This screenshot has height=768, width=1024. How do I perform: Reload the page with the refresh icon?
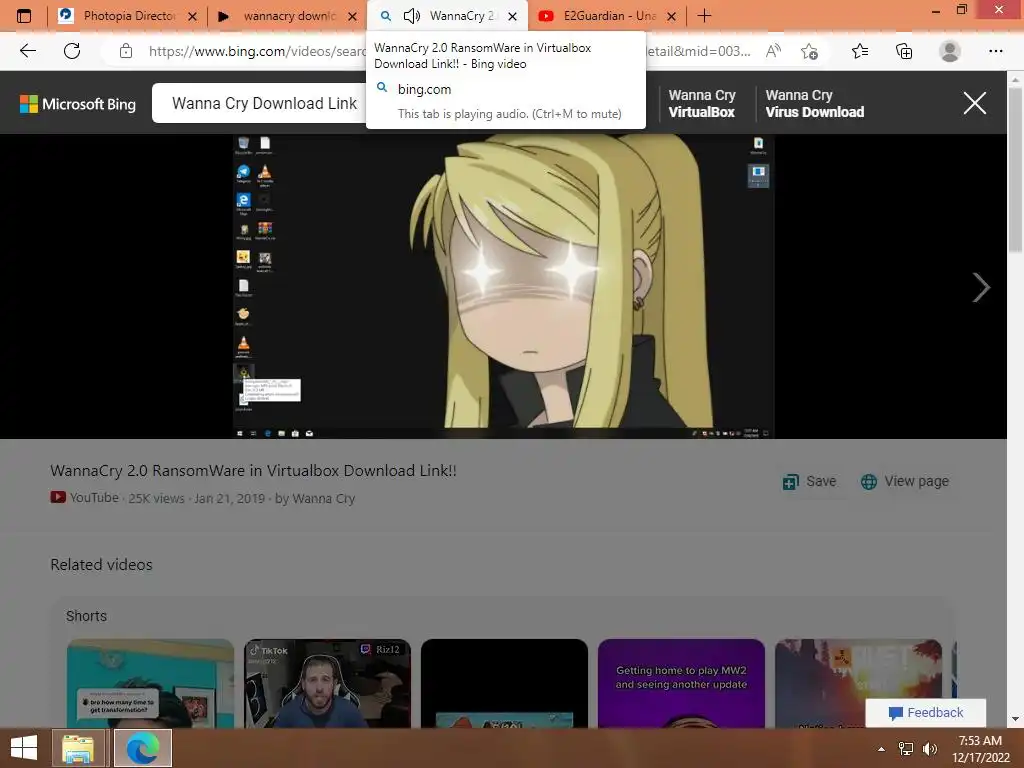72,51
